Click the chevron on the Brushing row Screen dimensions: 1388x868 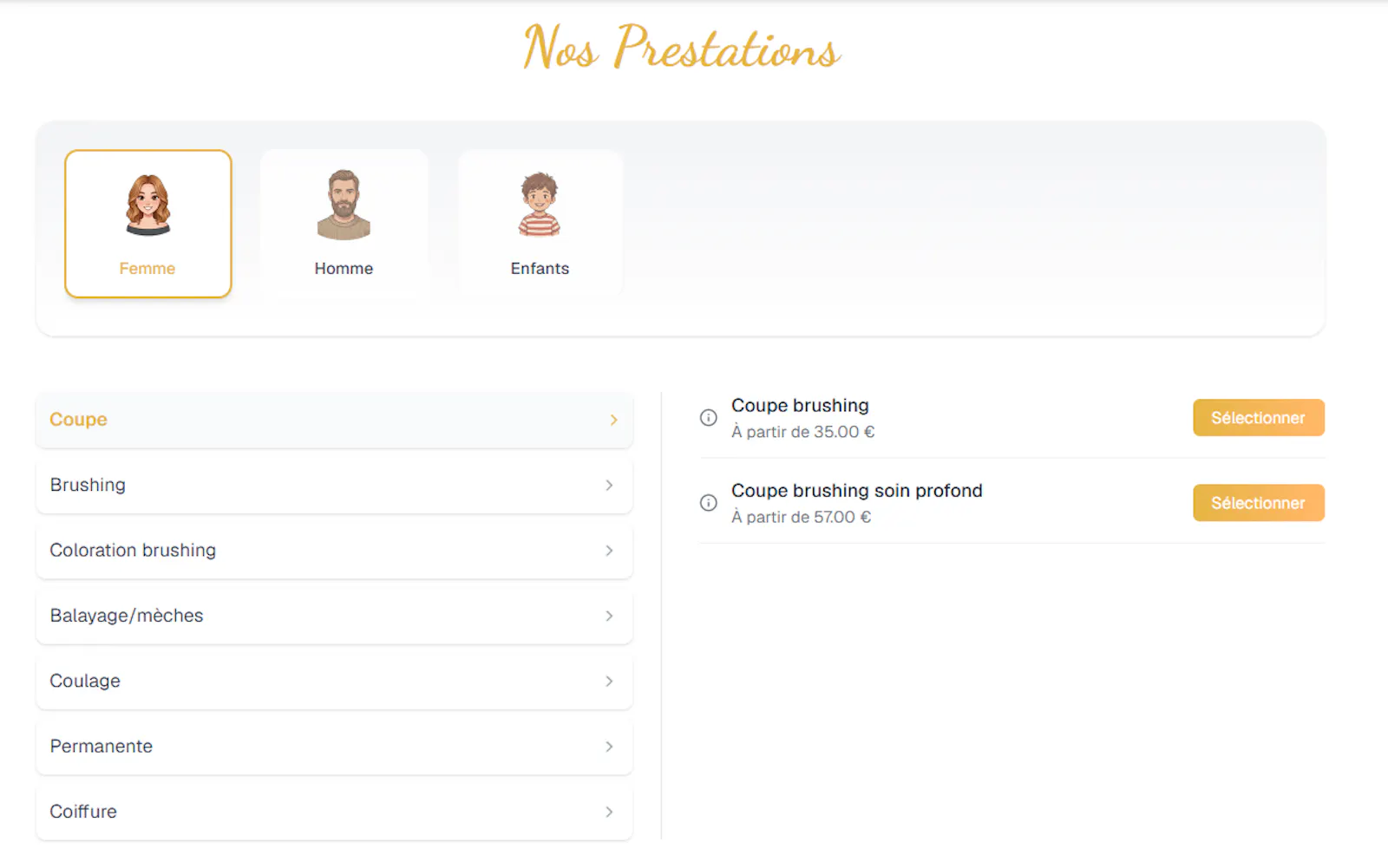coord(609,486)
